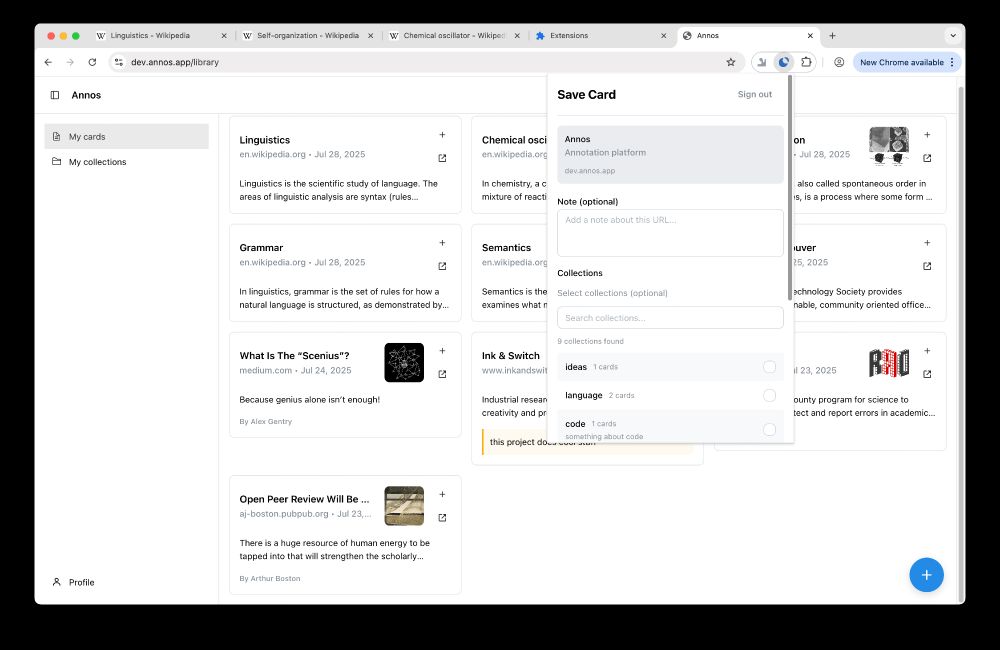Click the Annos header title text
This screenshot has height=650, width=1000.
click(86, 95)
